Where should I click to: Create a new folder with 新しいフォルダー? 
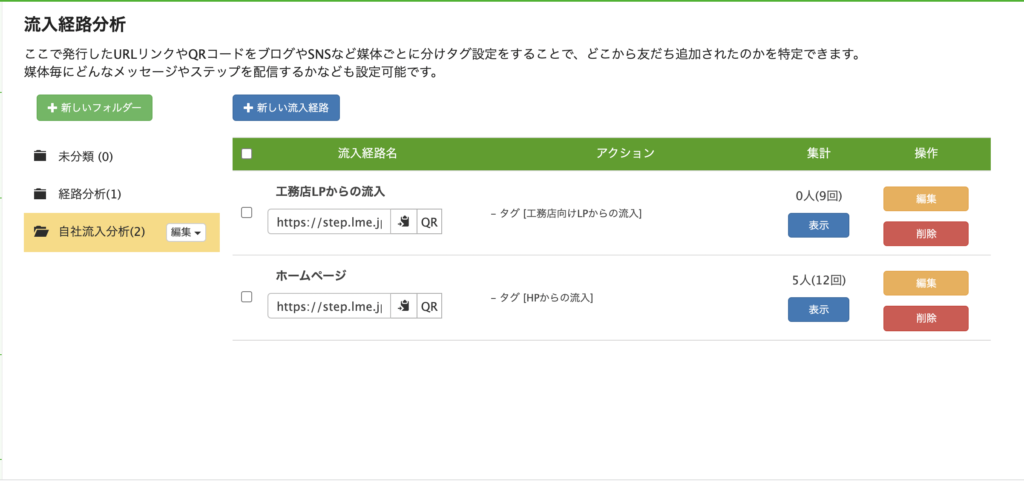click(x=95, y=108)
